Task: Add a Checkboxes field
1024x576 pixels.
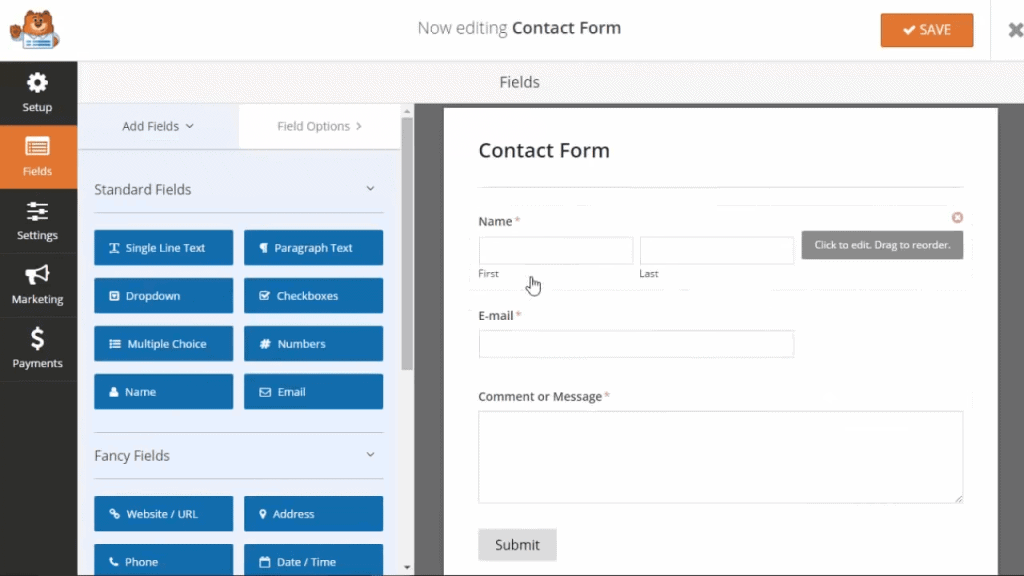Action: [313, 296]
